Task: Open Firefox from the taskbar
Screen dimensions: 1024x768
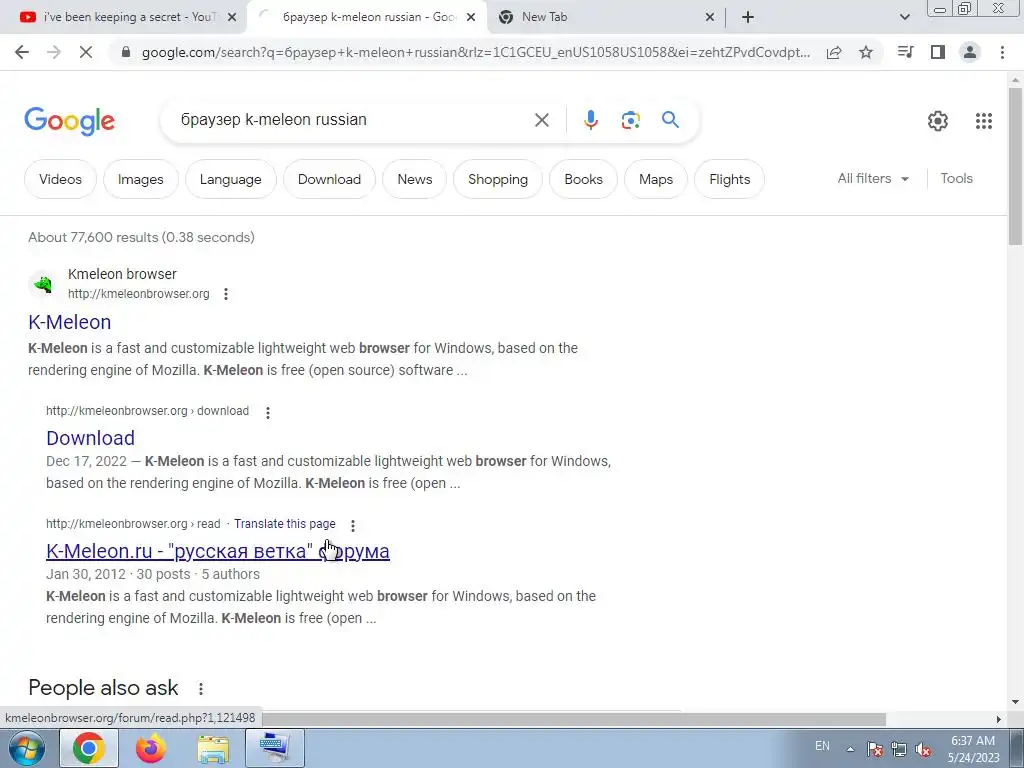Action: click(x=151, y=748)
